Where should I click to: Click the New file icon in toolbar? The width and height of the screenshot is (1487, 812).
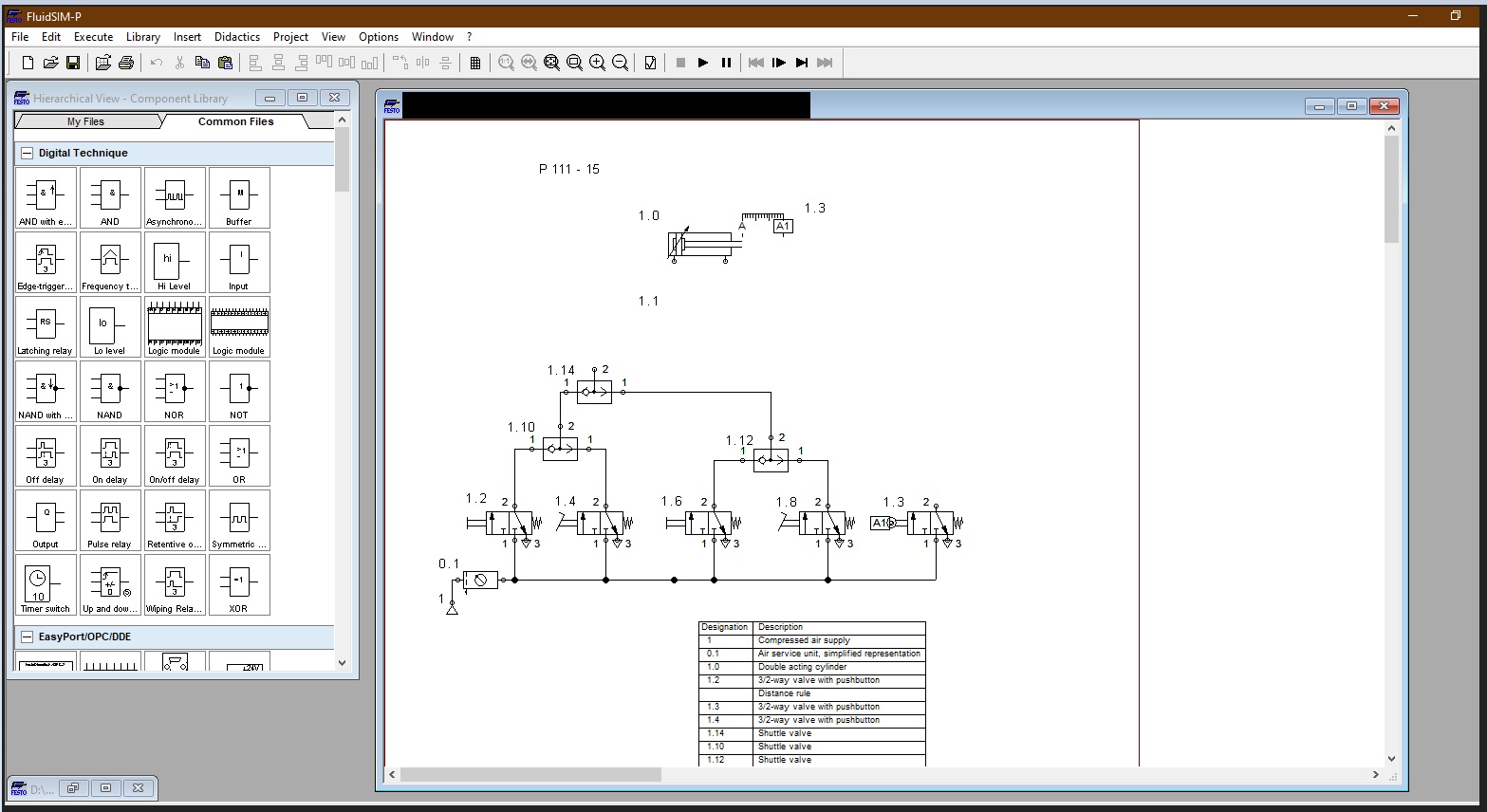[28, 63]
